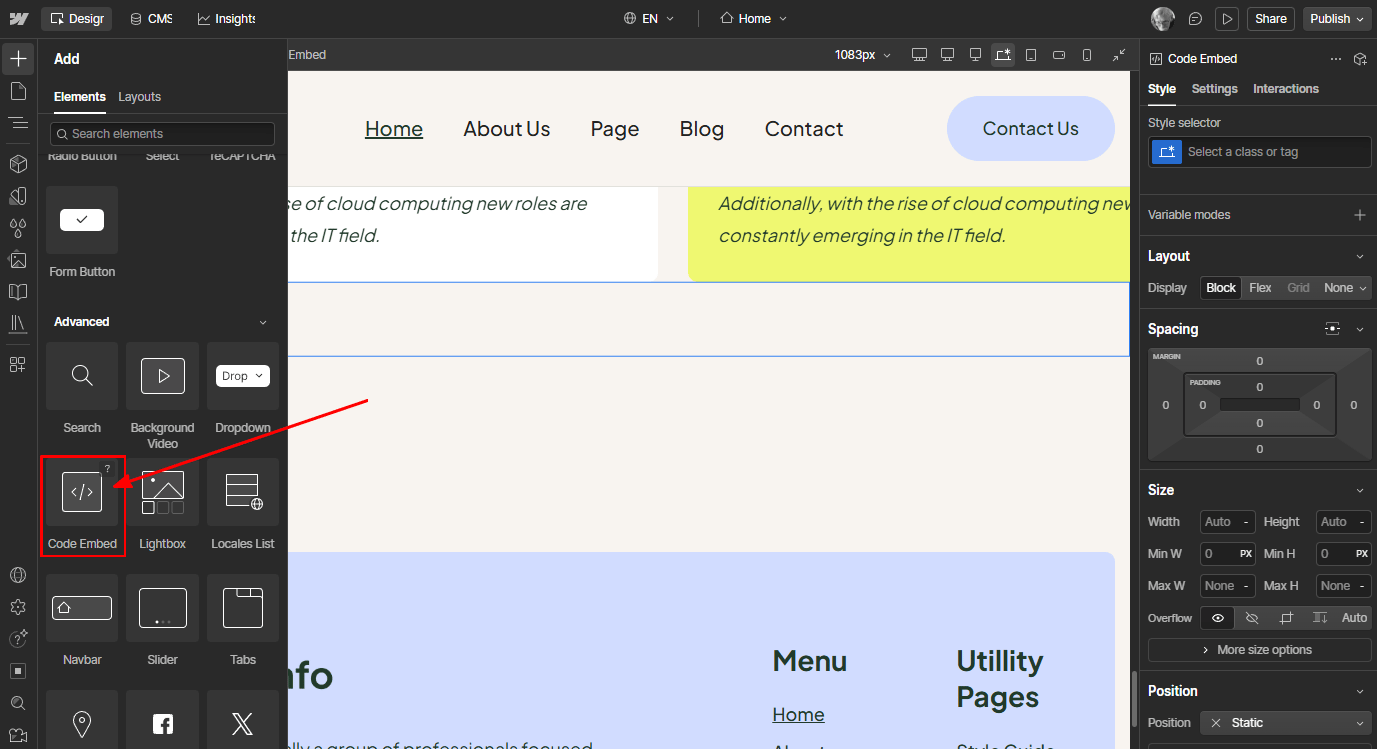Select the mobile portrait breakpoint icon
This screenshot has width=1377, height=749.
(x=1087, y=55)
